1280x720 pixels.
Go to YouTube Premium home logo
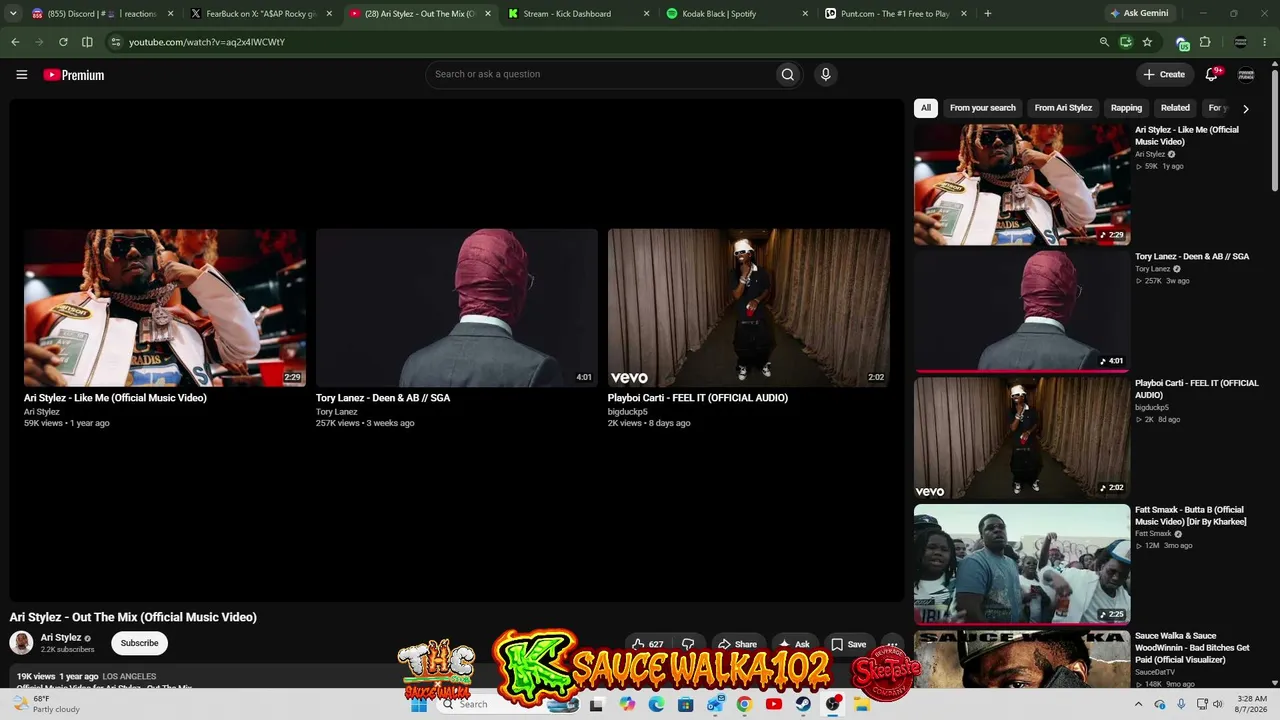tap(74, 75)
